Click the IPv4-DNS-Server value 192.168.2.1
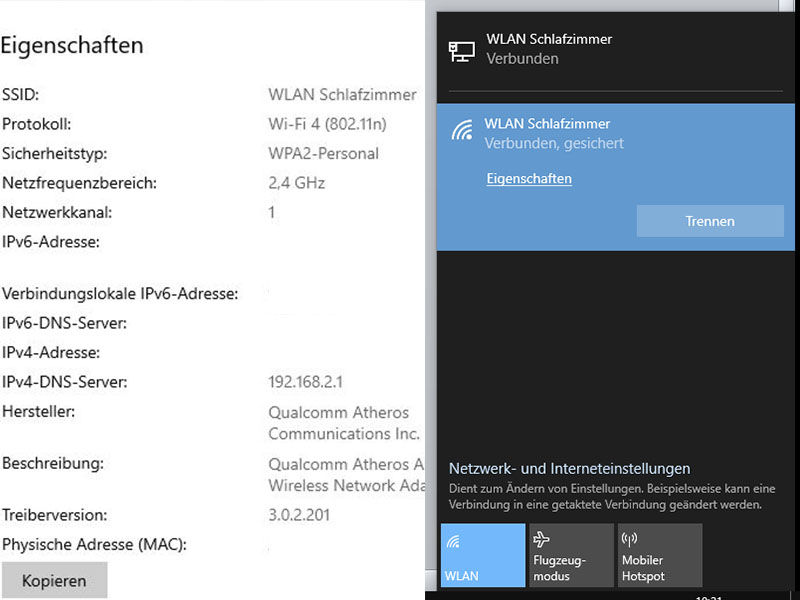This screenshot has height=600, width=800. 306,382
